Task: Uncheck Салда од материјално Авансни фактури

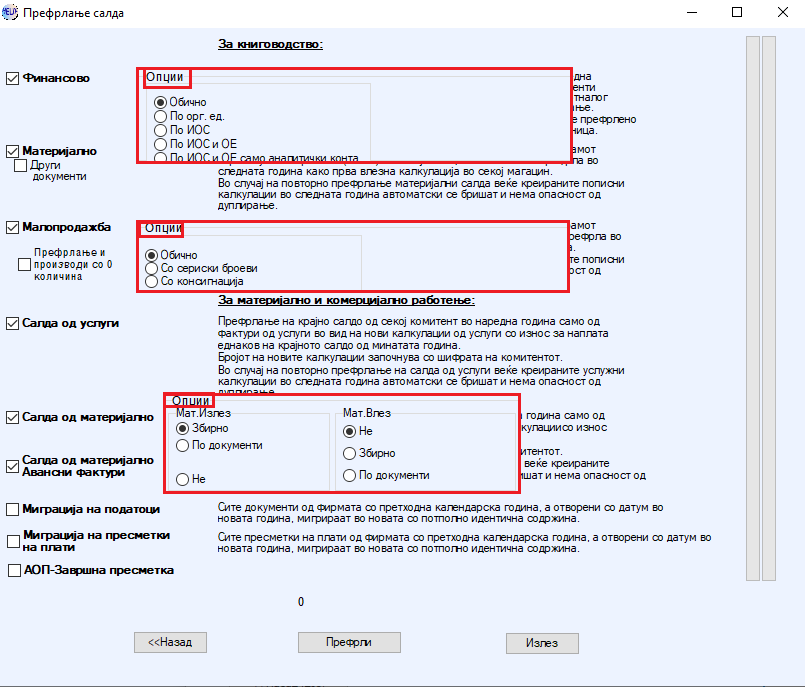Action: coord(12,467)
